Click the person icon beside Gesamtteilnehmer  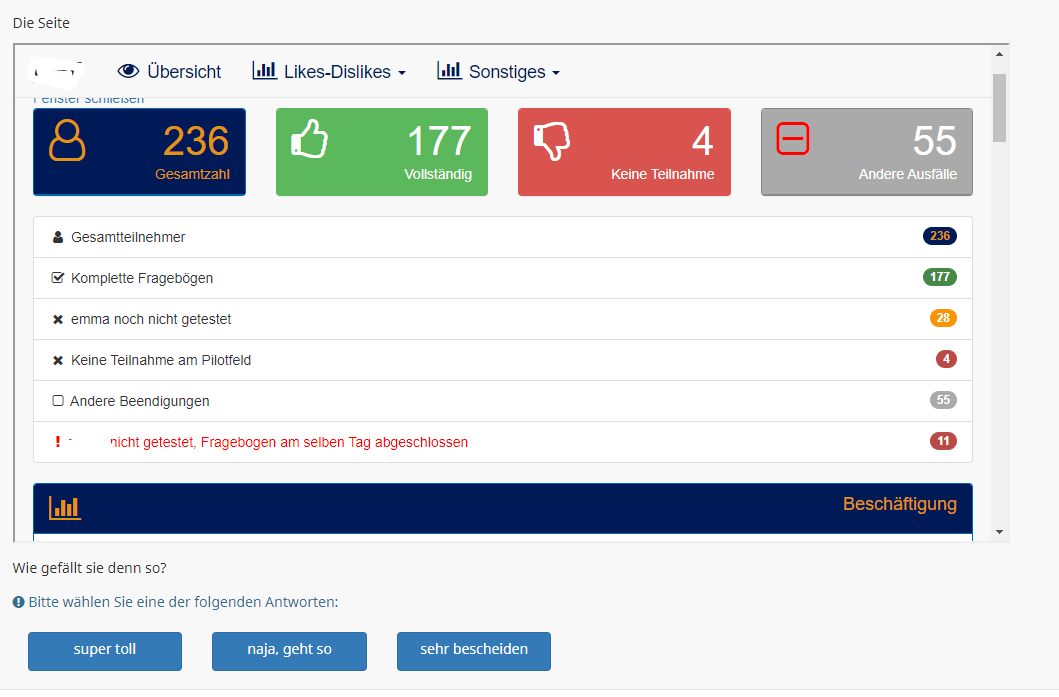57,238
